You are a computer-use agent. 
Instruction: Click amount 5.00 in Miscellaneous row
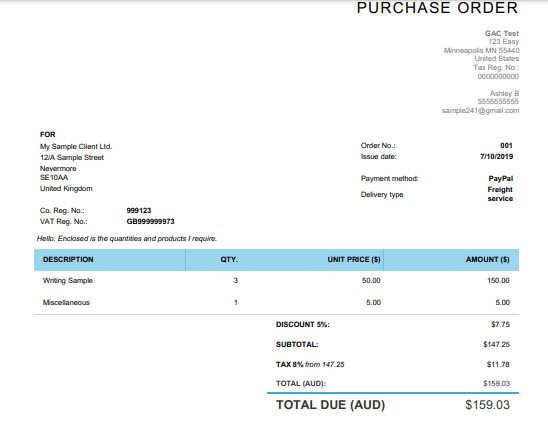[x=503, y=303]
